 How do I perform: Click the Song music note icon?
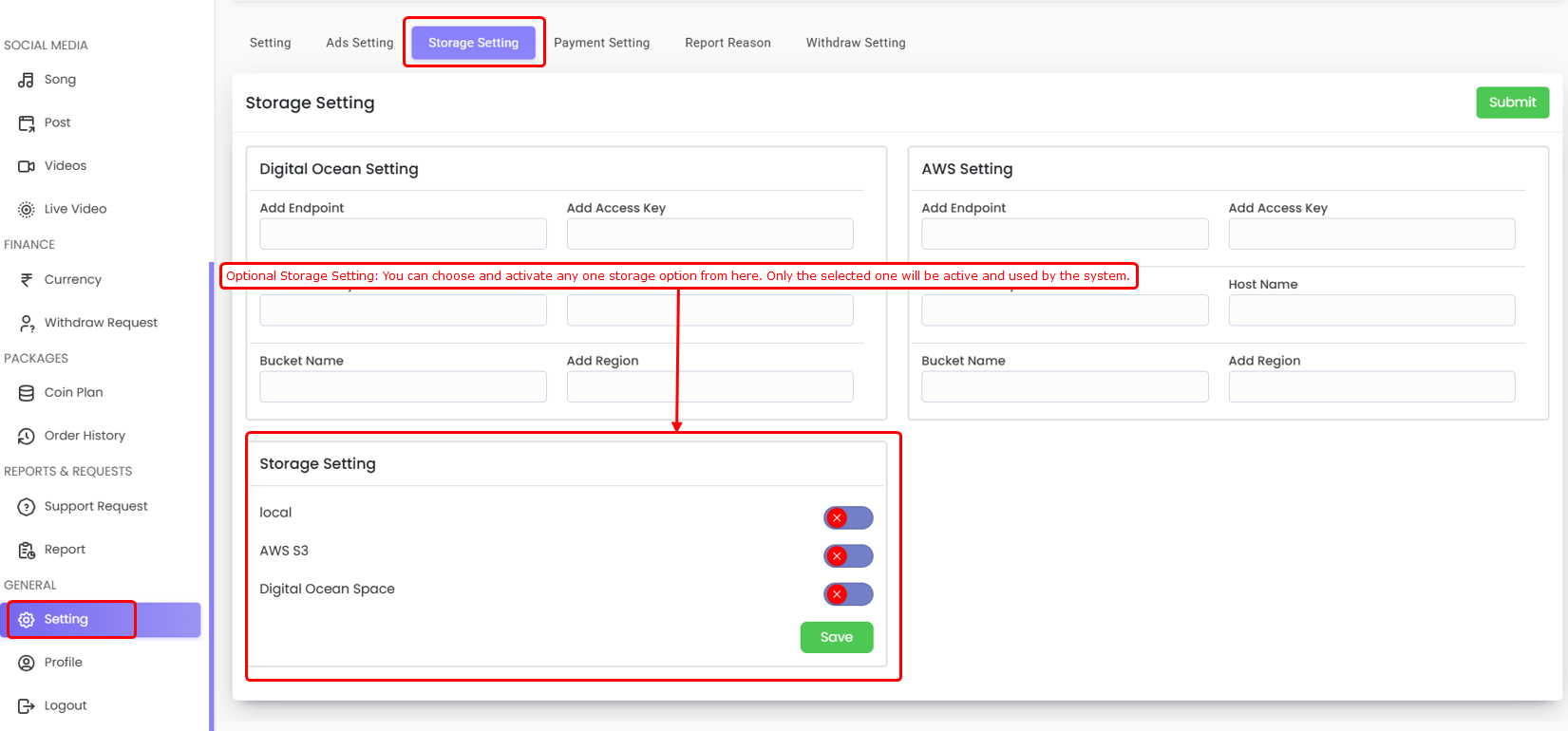point(26,80)
